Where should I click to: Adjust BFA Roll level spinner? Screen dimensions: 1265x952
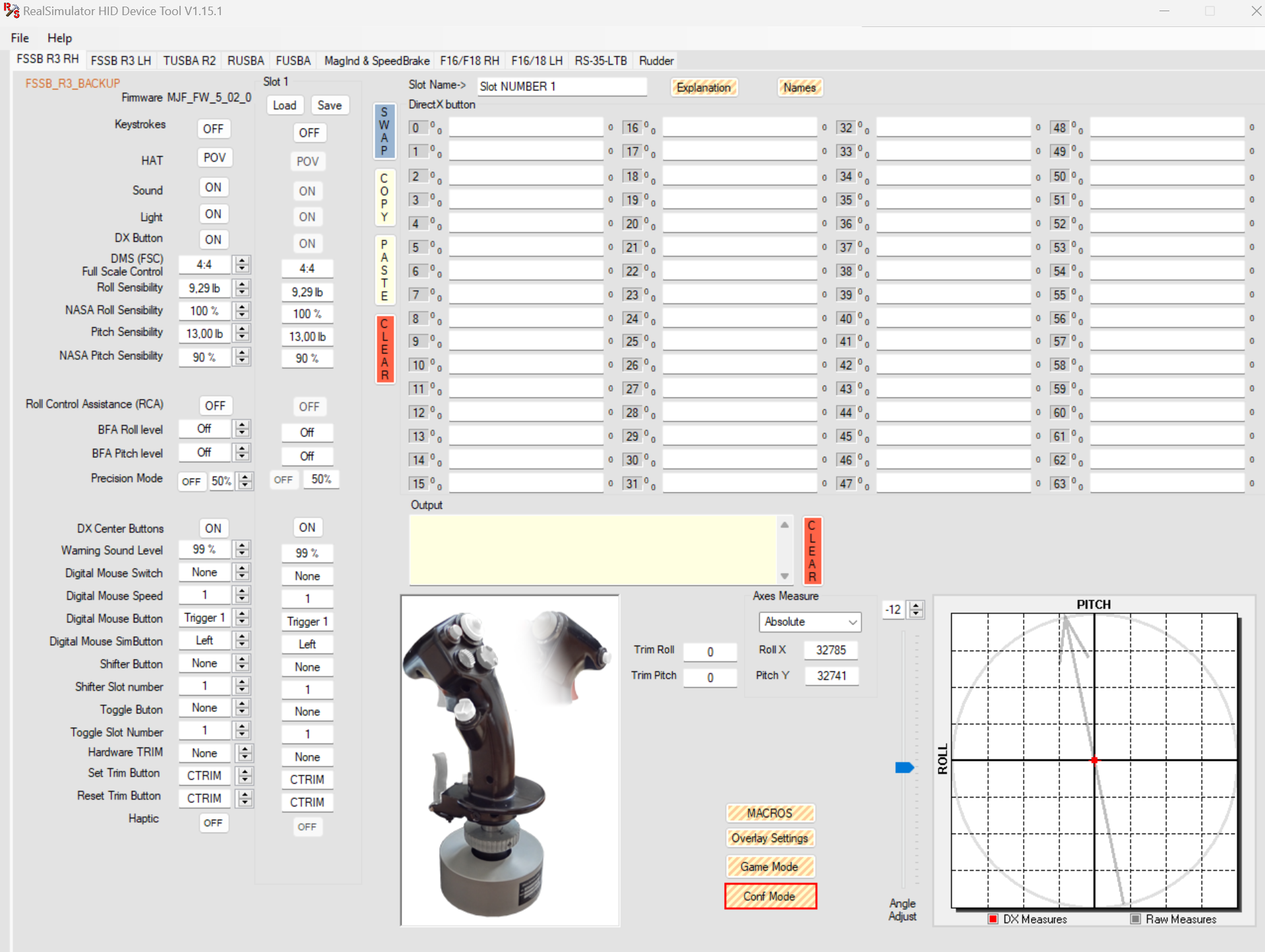coord(242,429)
